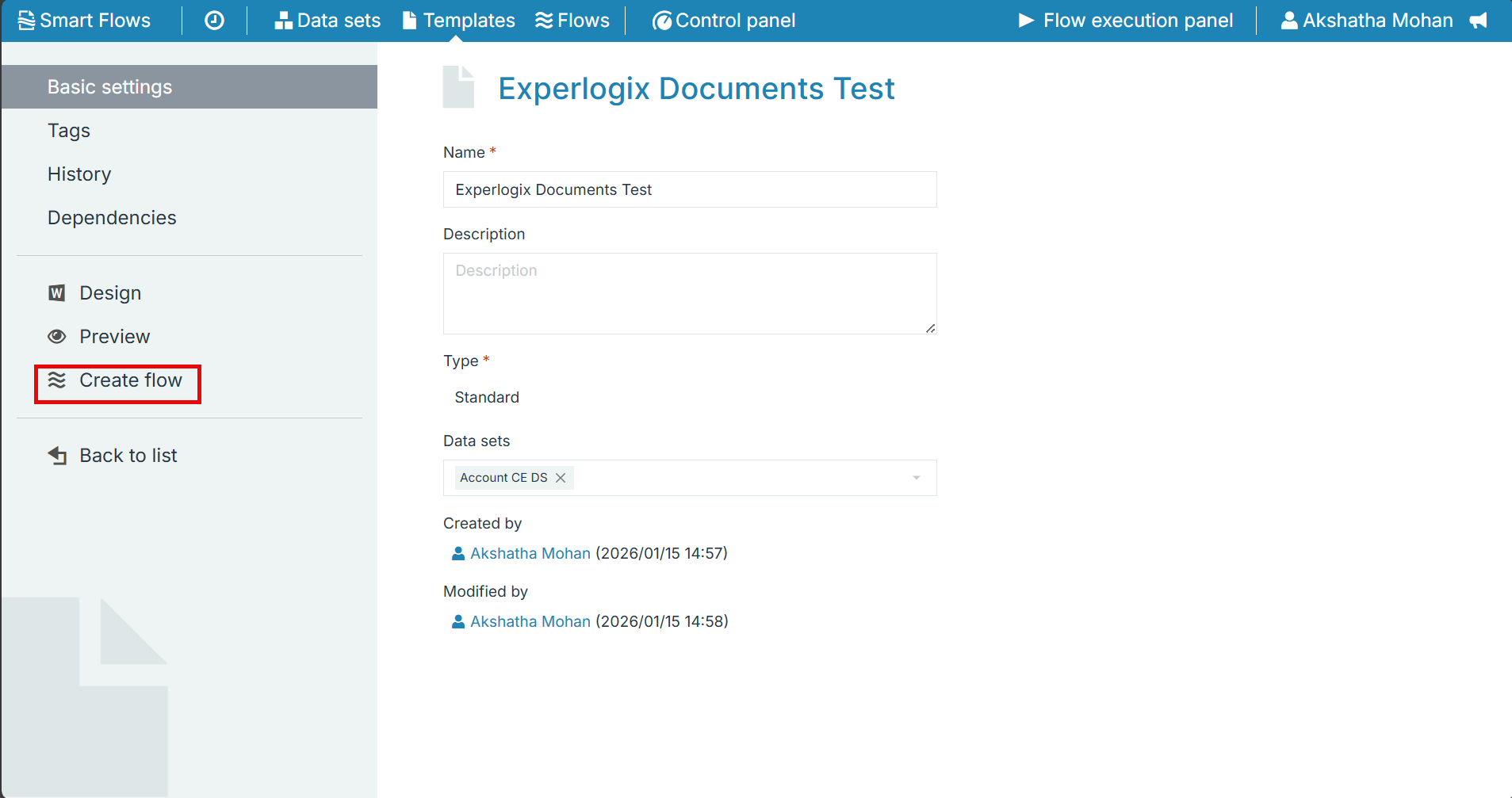Click the Created by timestamp (2026/01/15 14:57)
The width and height of the screenshot is (1512, 798).
661,553
